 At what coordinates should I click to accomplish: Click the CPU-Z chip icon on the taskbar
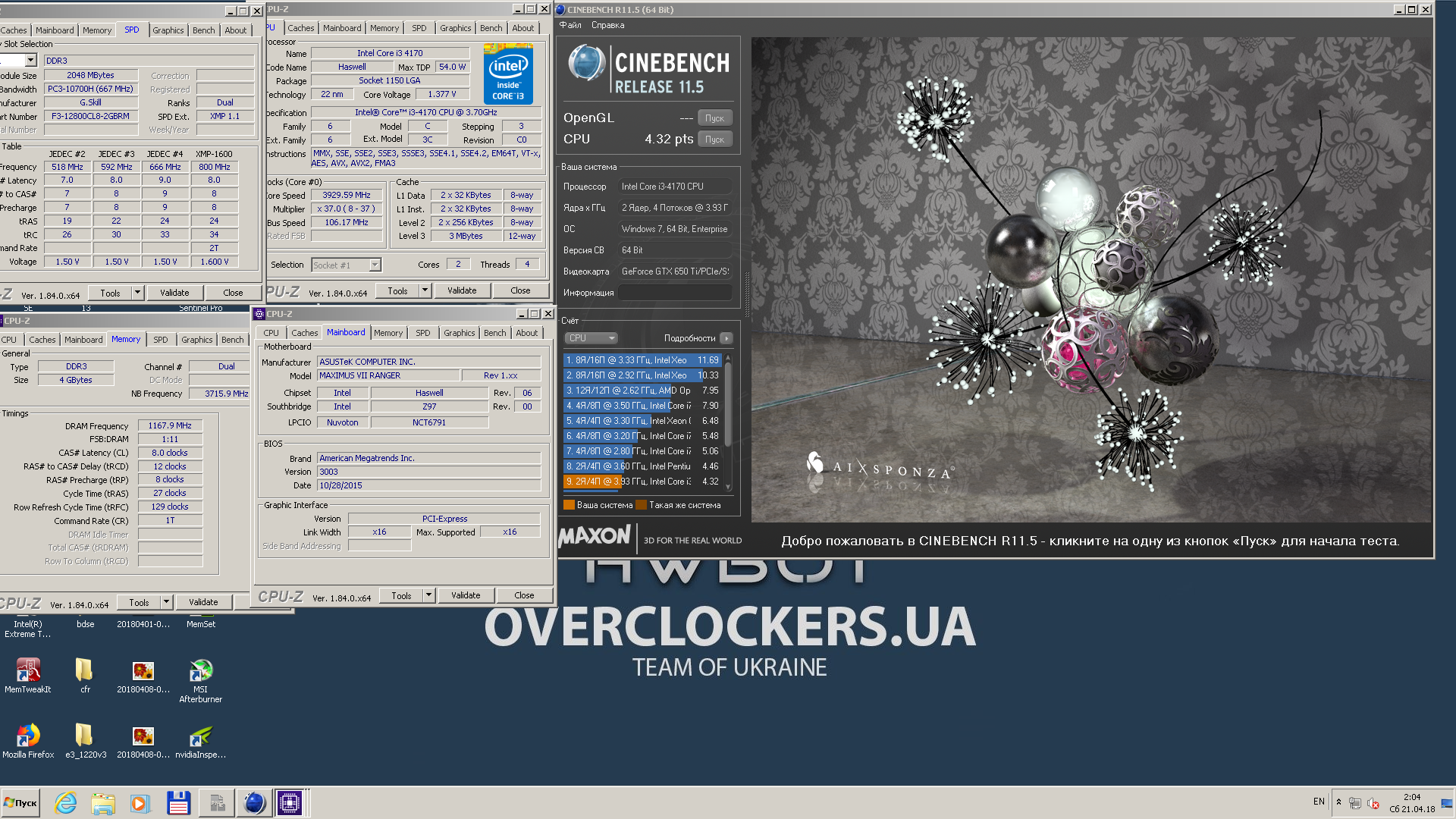(290, 802)
